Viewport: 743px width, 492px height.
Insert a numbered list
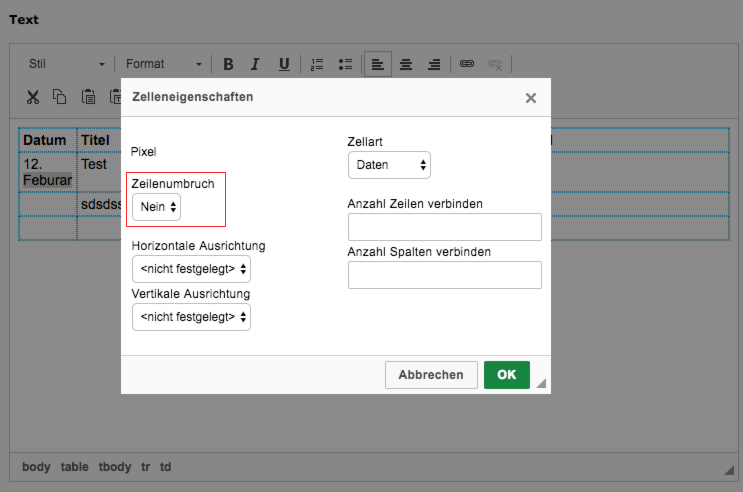[x=317, y=64]
